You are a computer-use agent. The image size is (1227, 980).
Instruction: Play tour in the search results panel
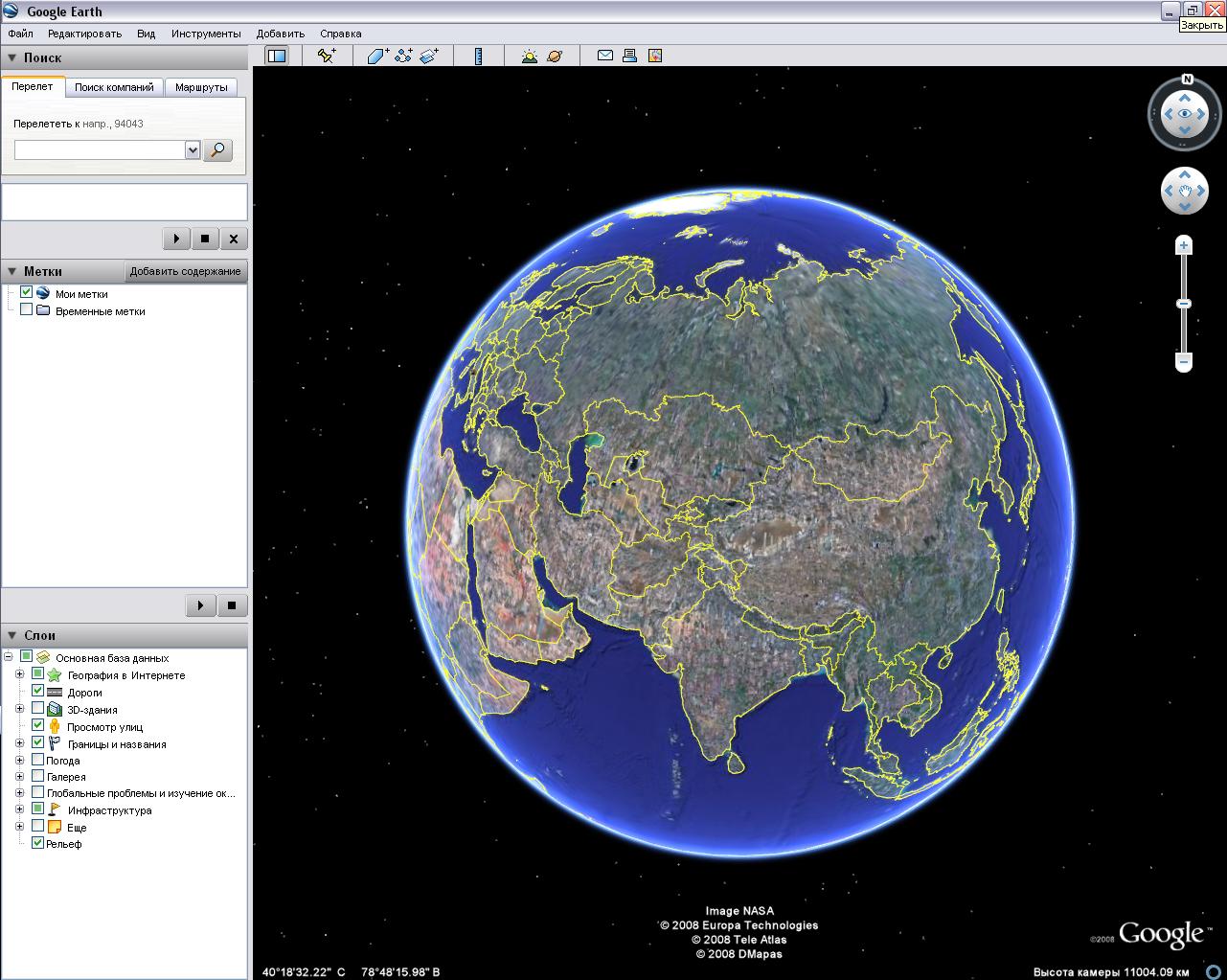click(x=176, y=239)
